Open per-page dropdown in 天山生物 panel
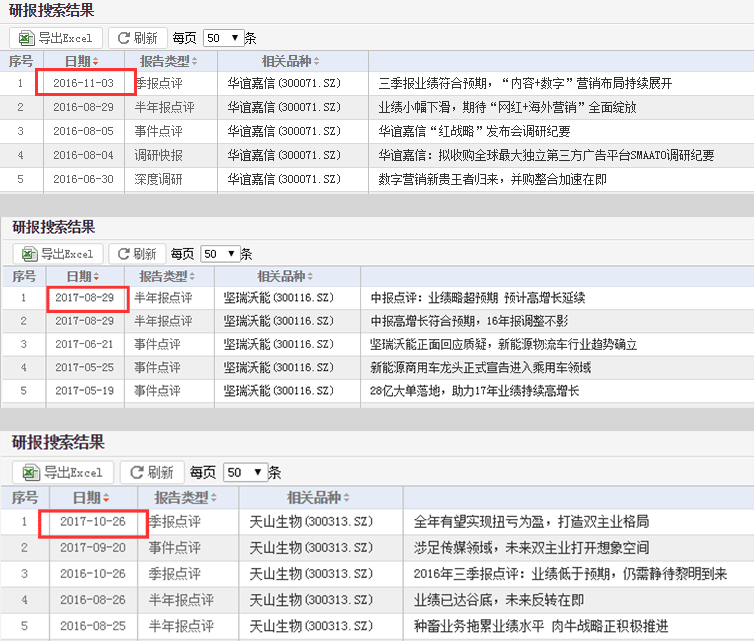Image resolution: width=754 pixels, height=641 pixels. (245, 472)
